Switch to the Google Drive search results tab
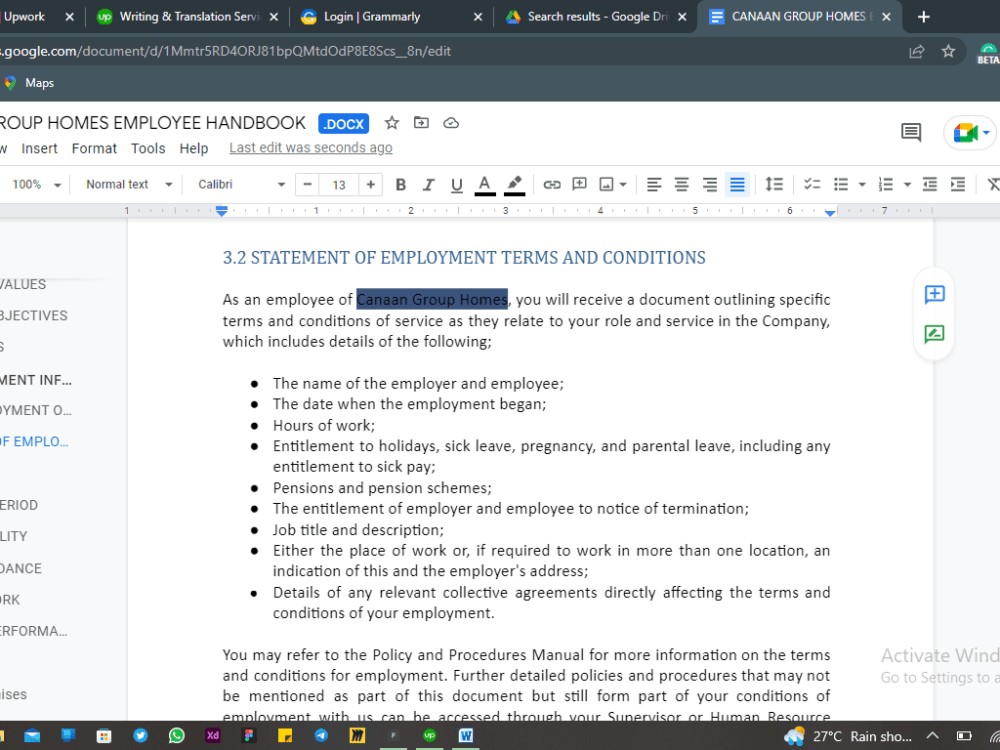The height and width of the screenshot is (750, 1000). [x=594, y=17]
